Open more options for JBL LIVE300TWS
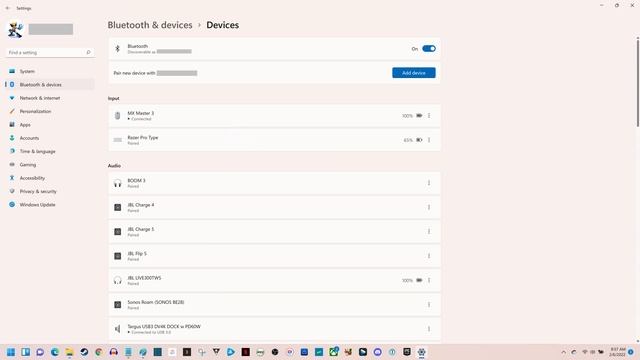Viewport: 640px width, 360px height. tap(429, 280)
